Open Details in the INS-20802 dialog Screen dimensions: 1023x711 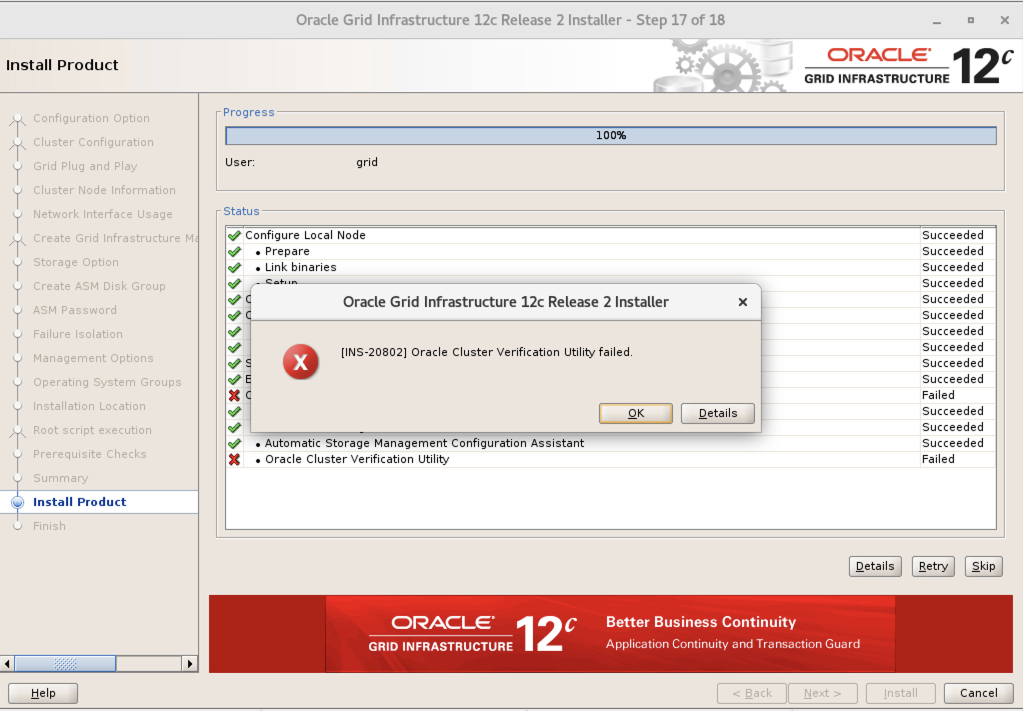[x=718, y=413]
